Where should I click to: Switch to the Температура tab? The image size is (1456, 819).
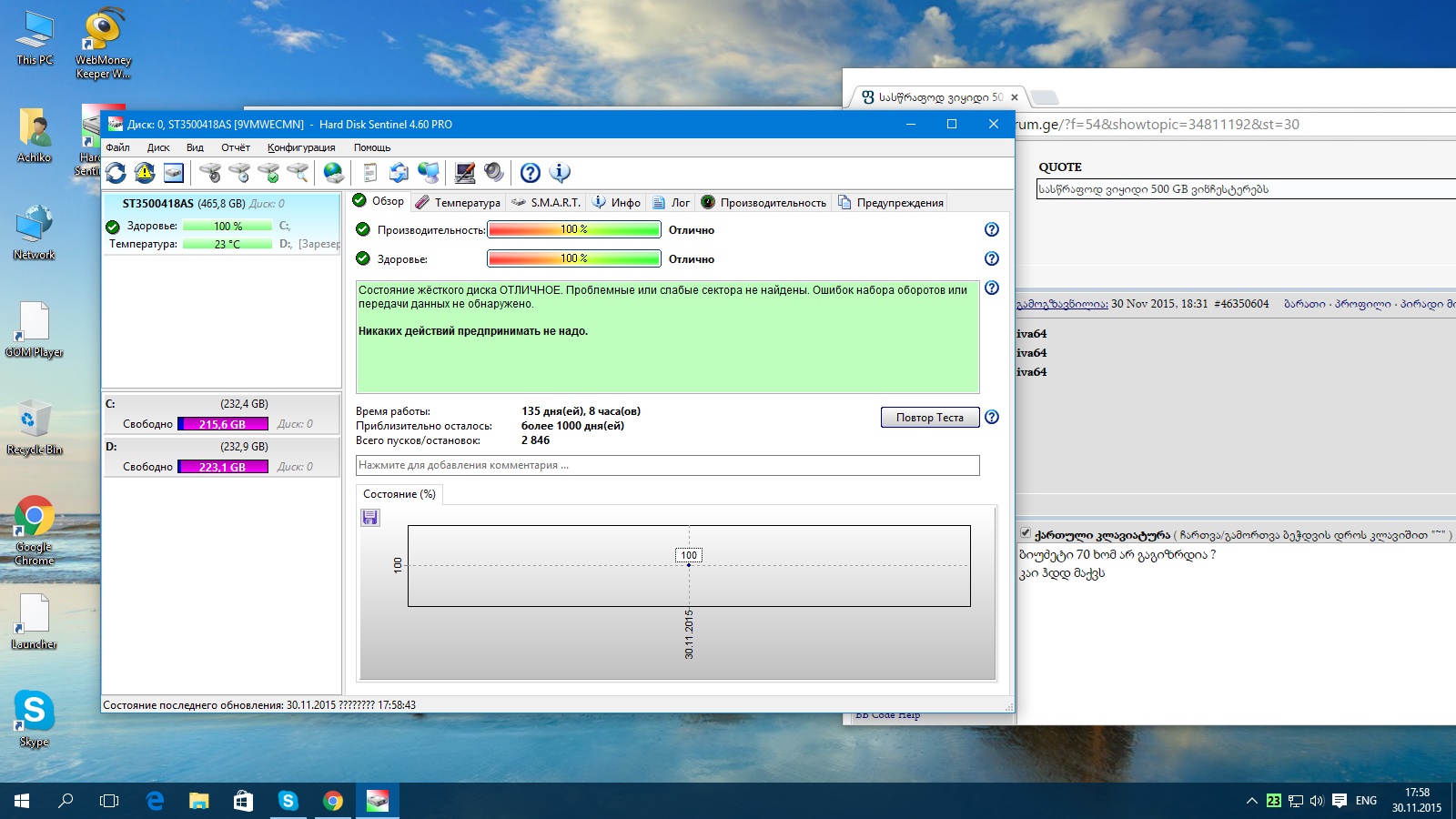(466, 203)
